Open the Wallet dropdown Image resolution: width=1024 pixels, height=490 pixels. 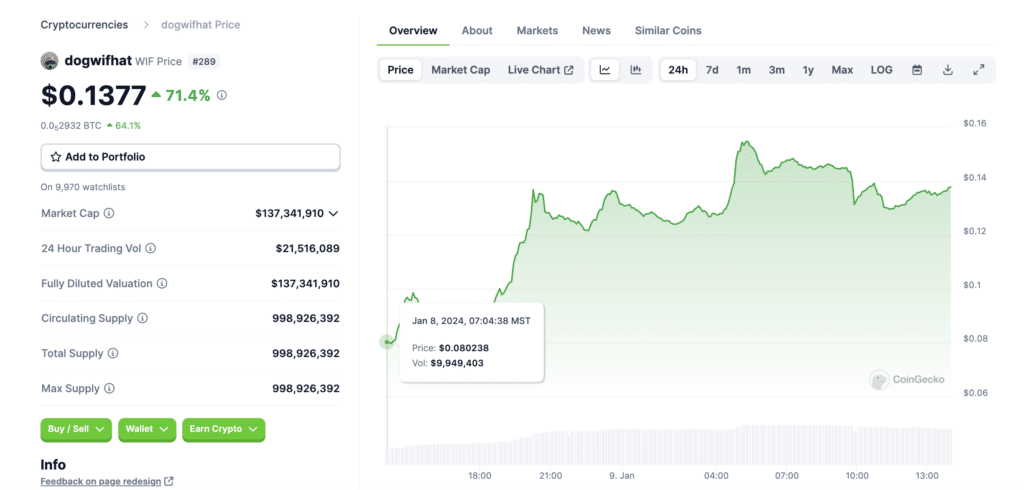click(147, 429)
